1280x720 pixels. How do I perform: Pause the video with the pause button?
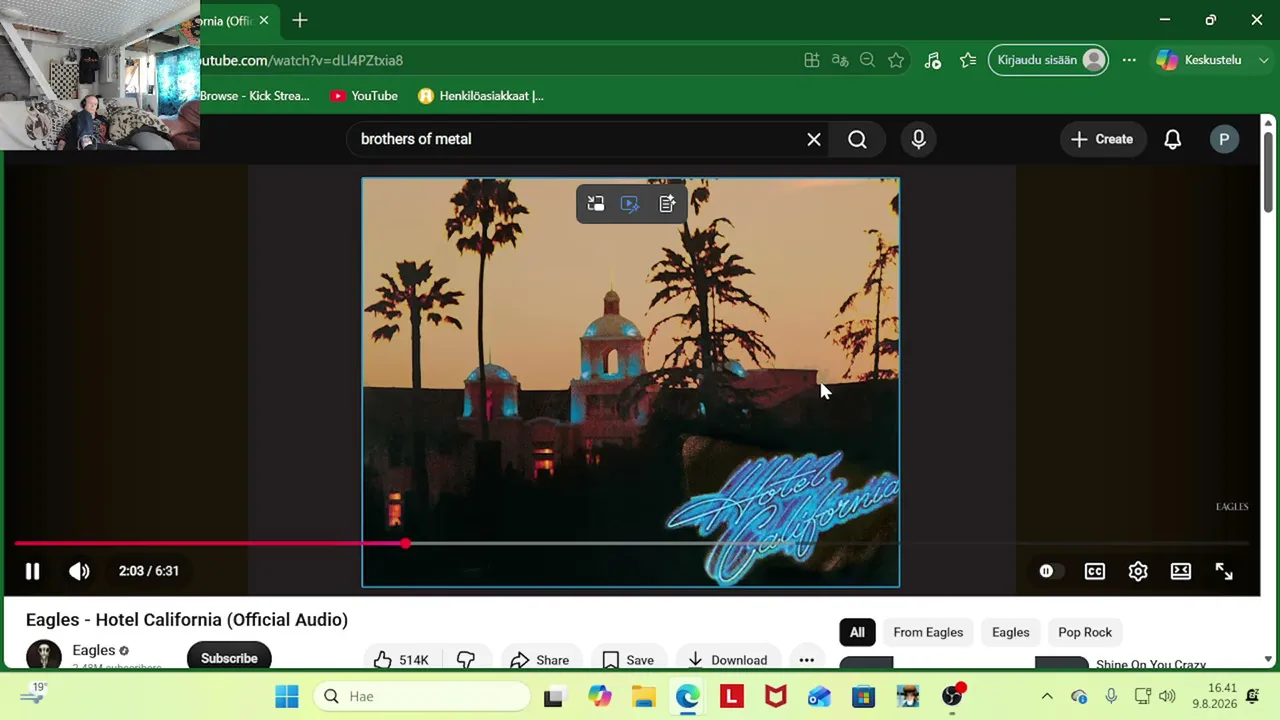click(32, 571)
